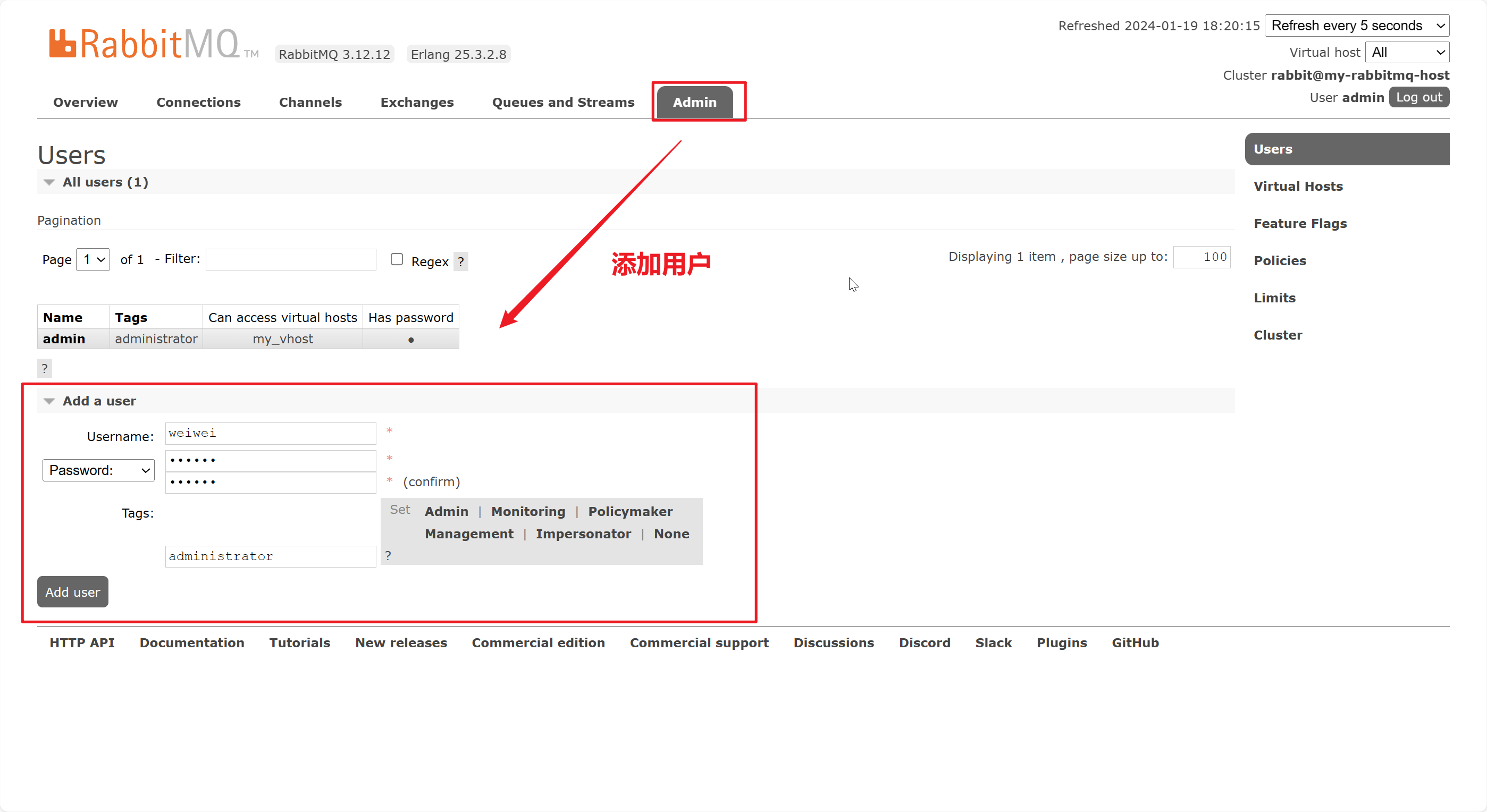Screen dimensions: 1487x812
Task: Click the Cluster sidebar icon
Action: [x=1279, y=334]
